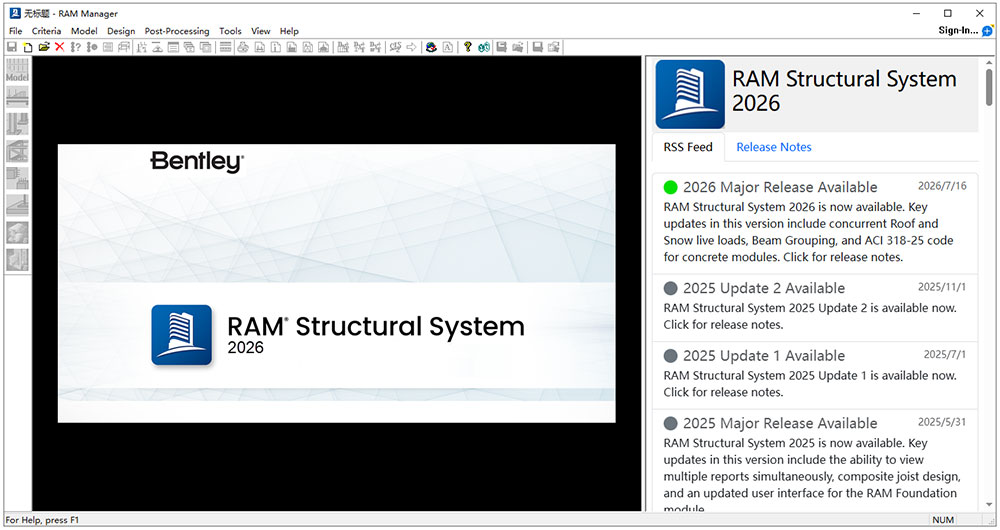The height and width of the screenshot is (530, 1000).
Task: Click the news panel scroll up arrow
Action: (989, 62)
